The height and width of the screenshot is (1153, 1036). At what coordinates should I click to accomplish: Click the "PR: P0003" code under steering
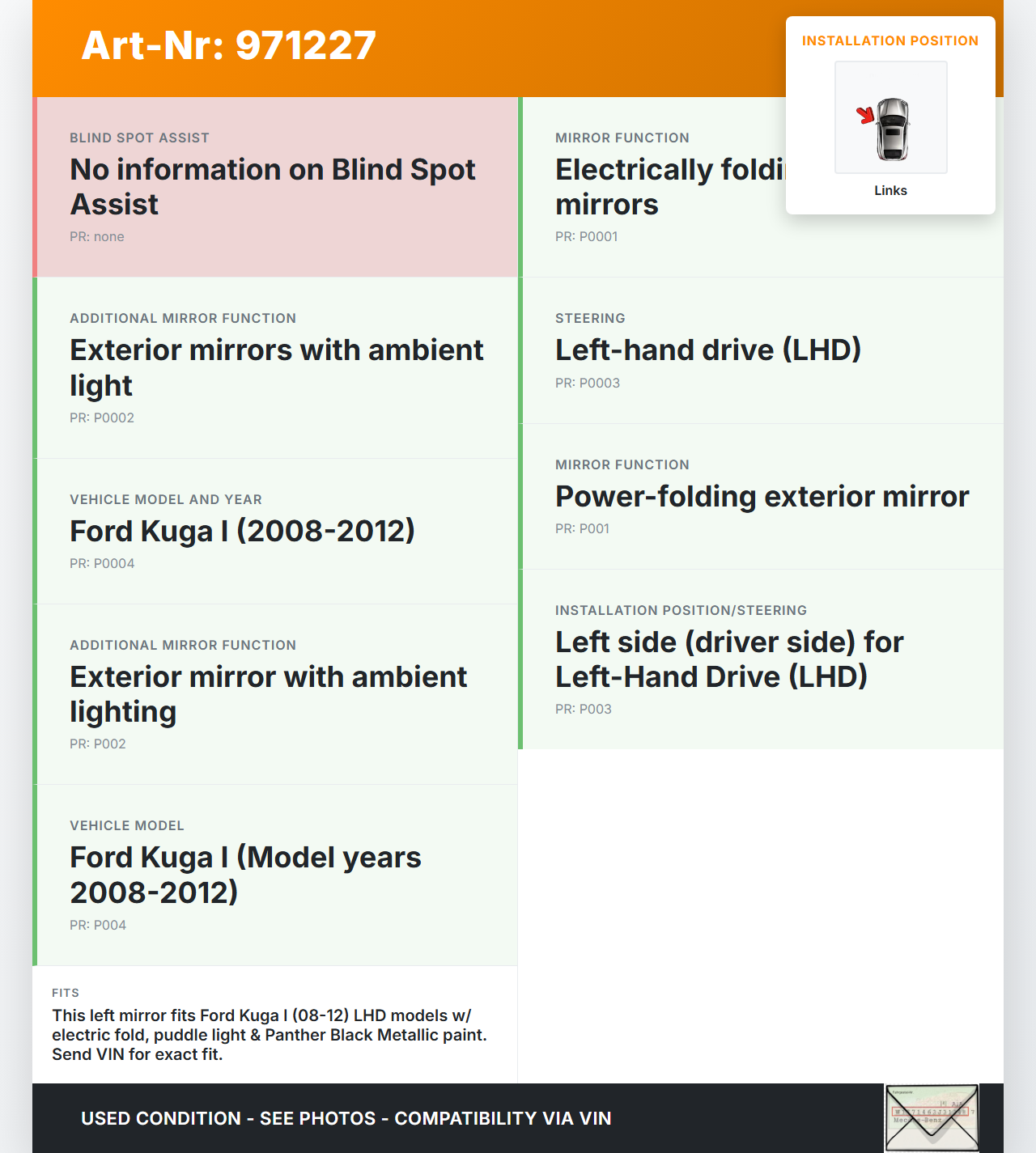click(588, 383)
